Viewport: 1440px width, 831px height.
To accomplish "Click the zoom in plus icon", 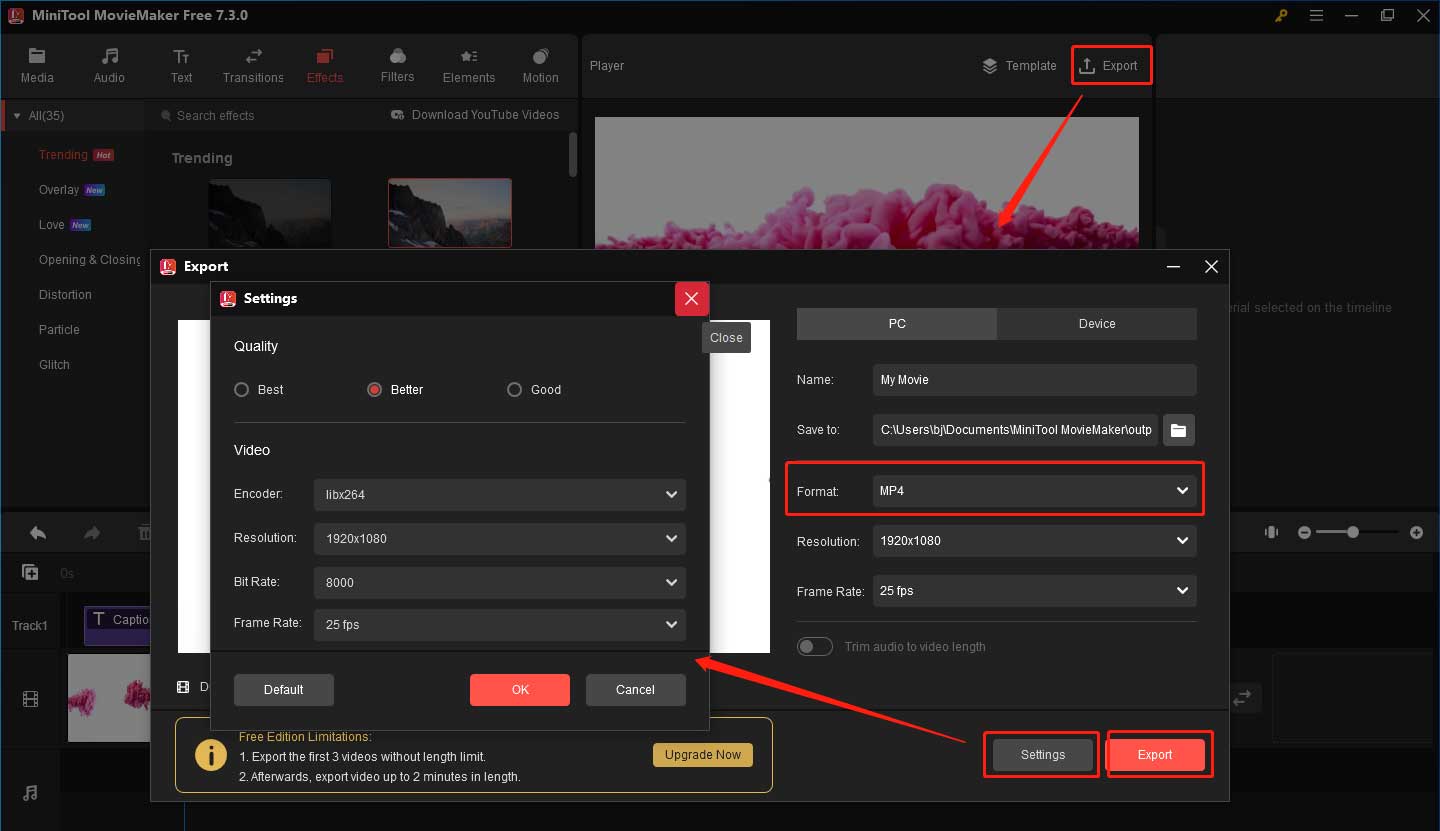I will [x=1416, y=533].
